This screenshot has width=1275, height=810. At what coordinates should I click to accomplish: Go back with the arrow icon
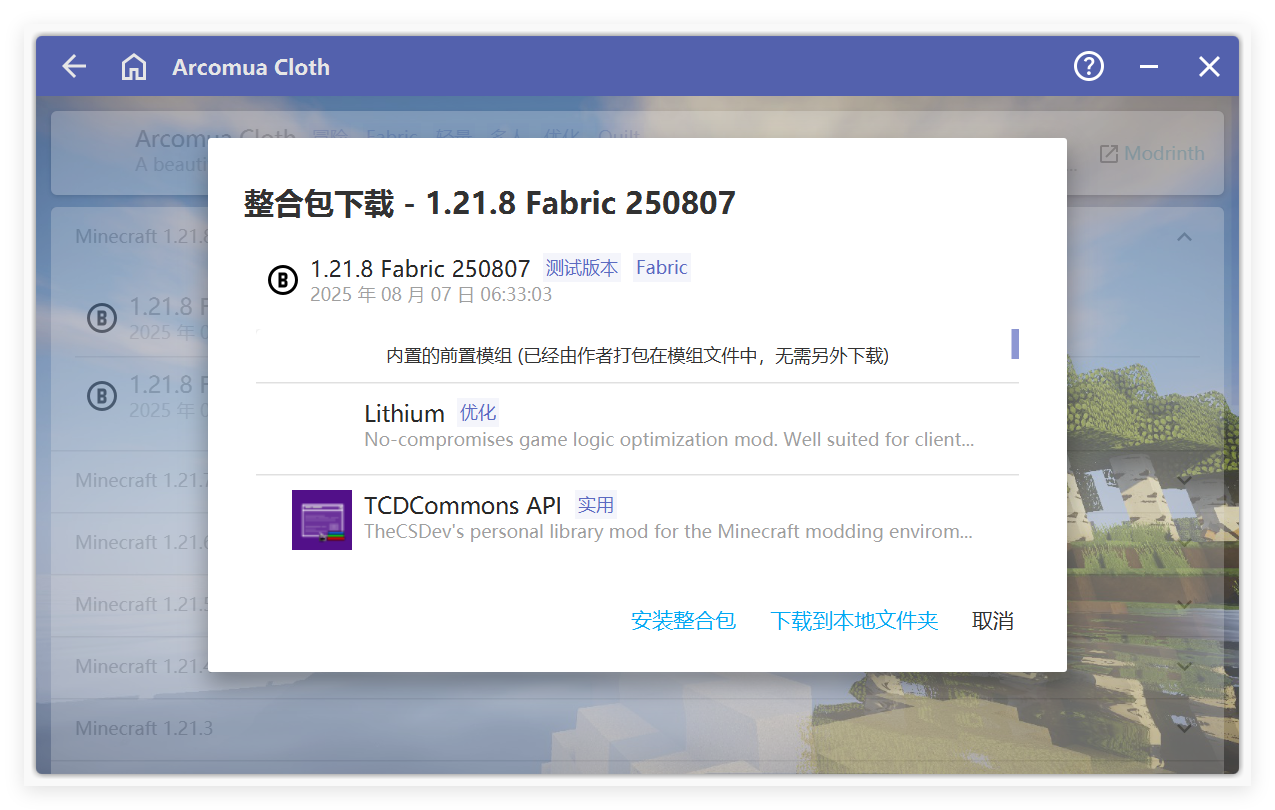tap(74, 67)
